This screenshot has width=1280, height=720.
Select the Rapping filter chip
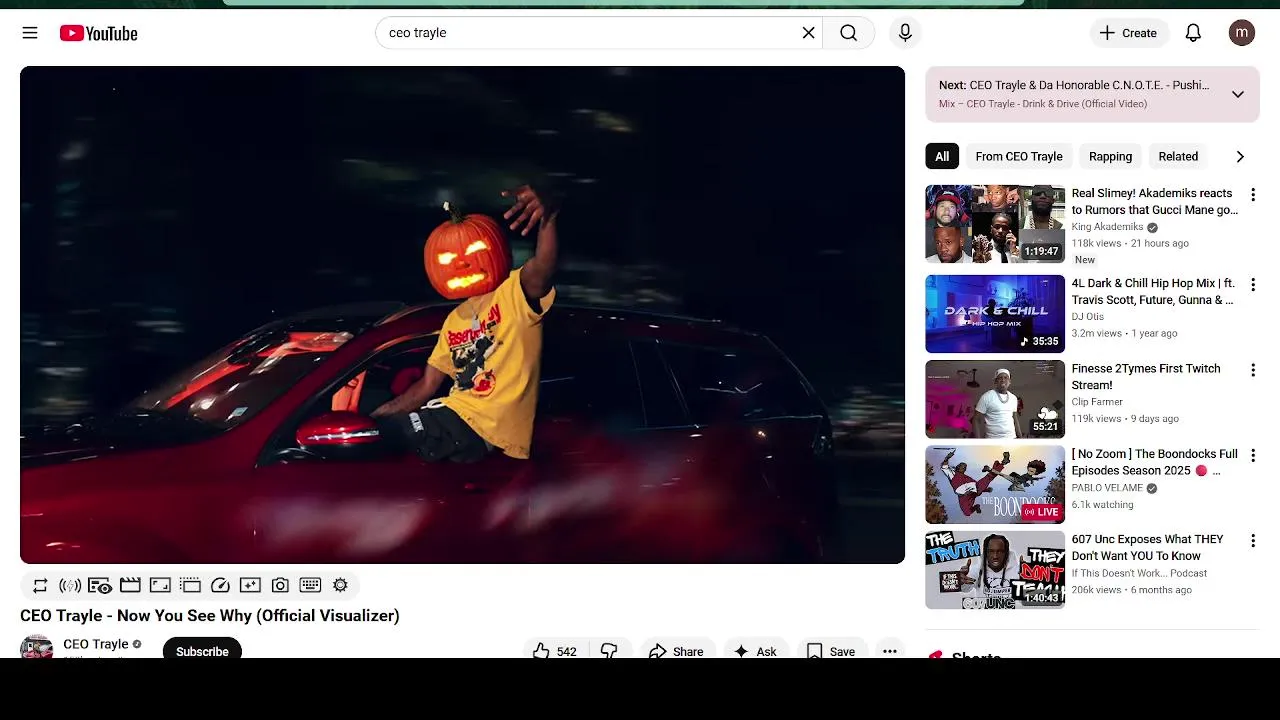(1110, 156)
